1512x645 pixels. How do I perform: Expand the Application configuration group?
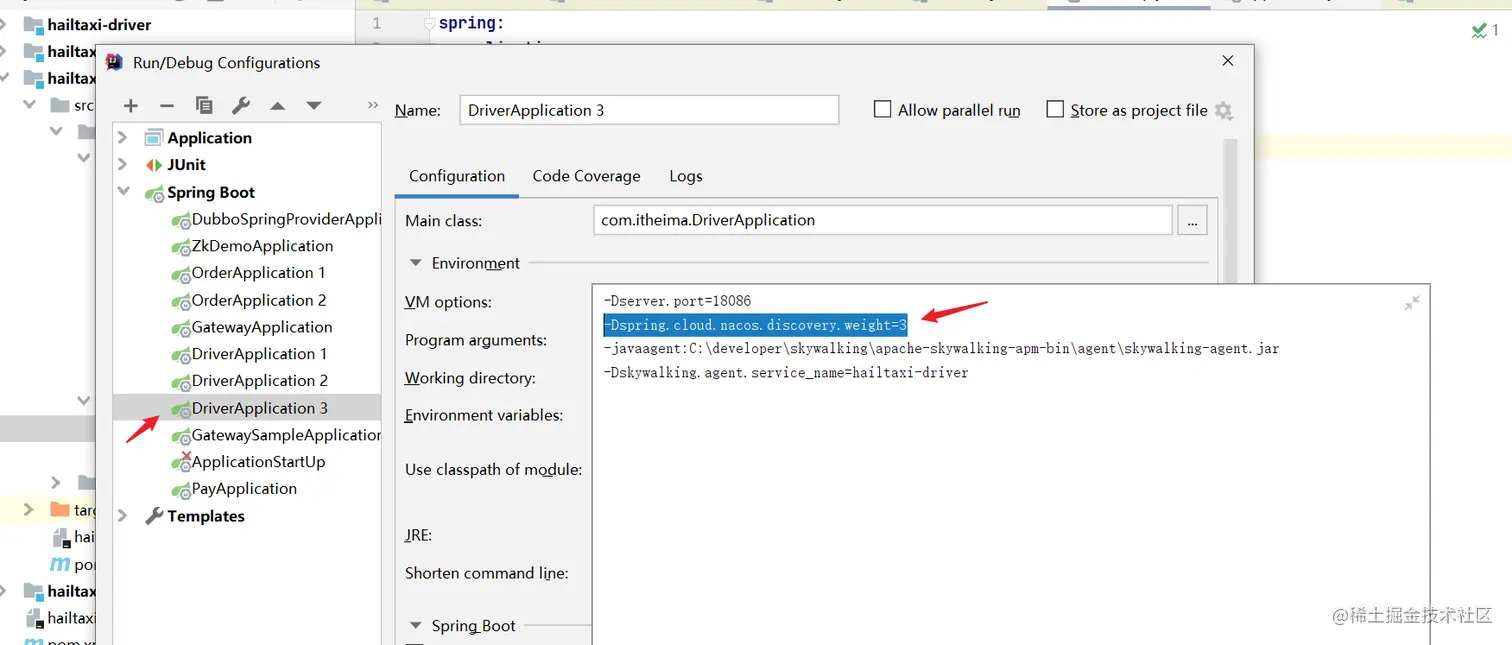click(123, 138)
